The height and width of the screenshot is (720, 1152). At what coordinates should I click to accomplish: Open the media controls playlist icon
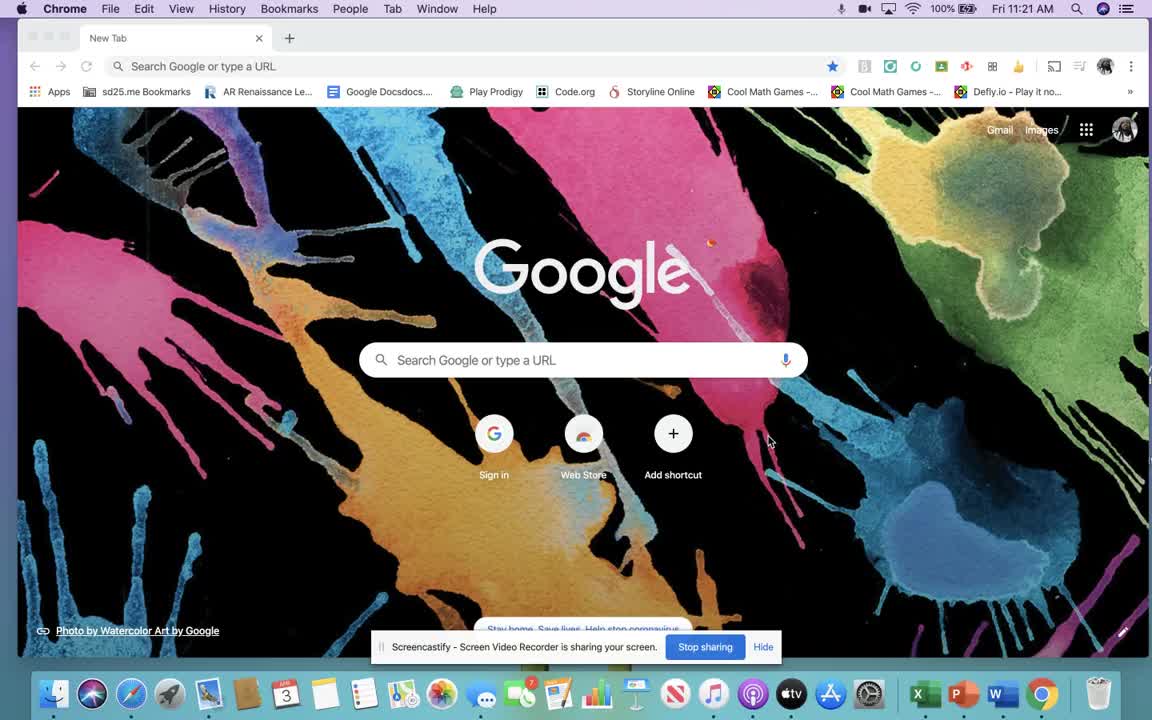[x=1079, y=66]
